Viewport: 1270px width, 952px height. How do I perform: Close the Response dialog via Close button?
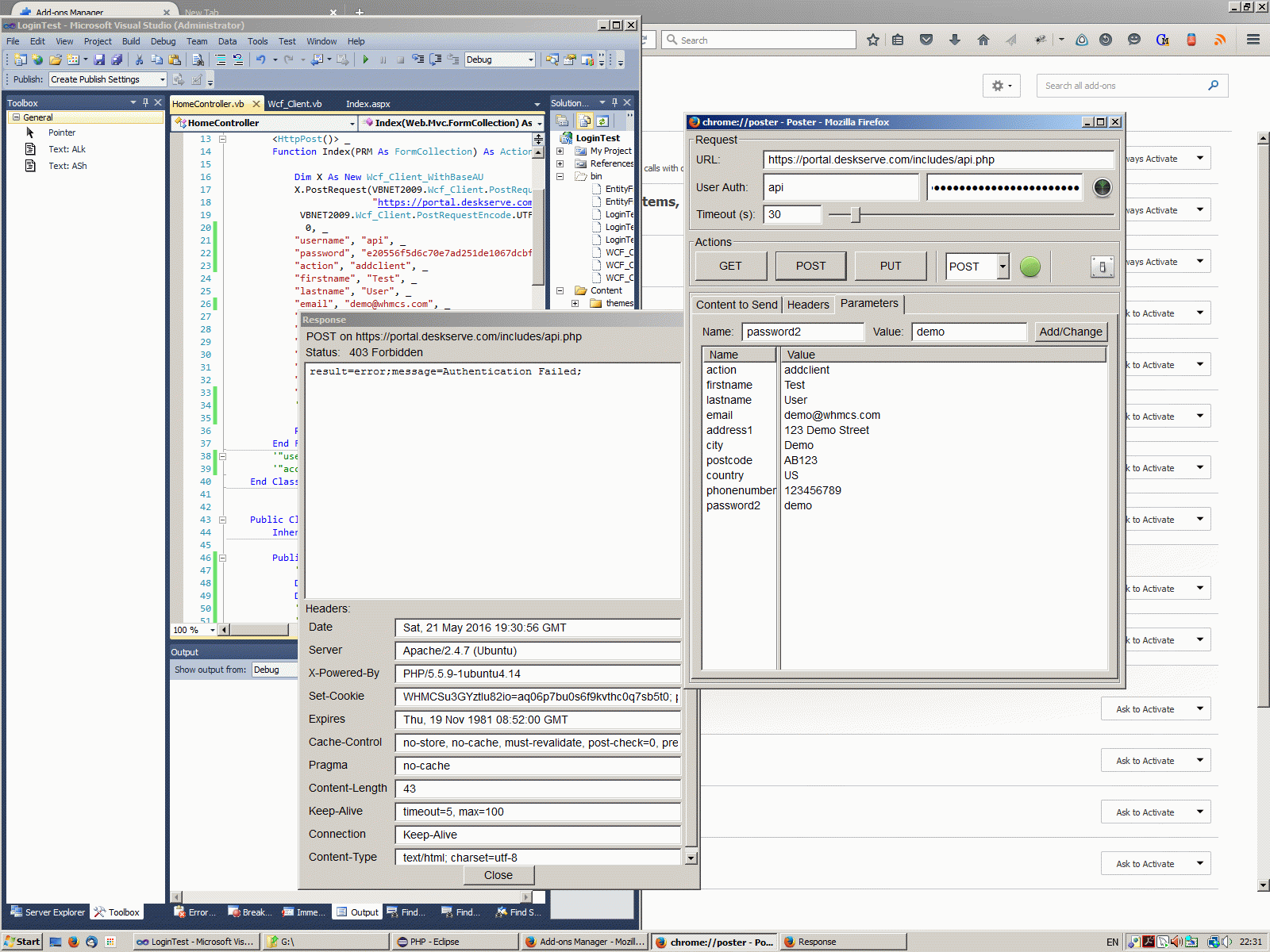[x=498, y=875]
